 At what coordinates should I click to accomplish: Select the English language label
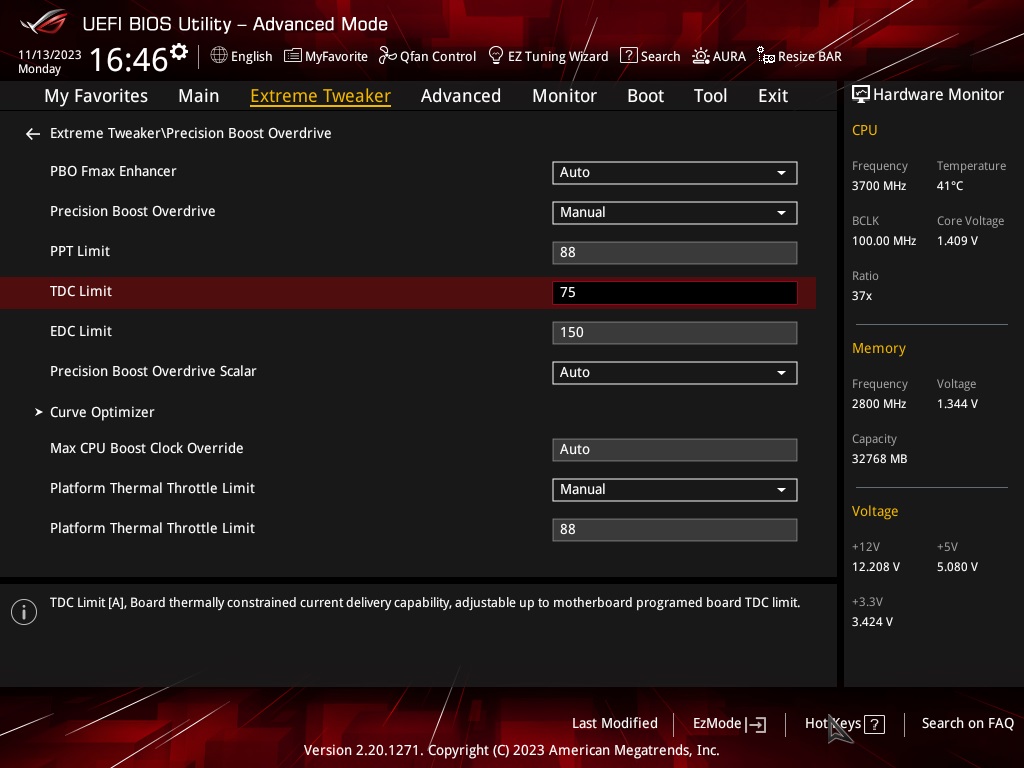[x=251, y=56]
